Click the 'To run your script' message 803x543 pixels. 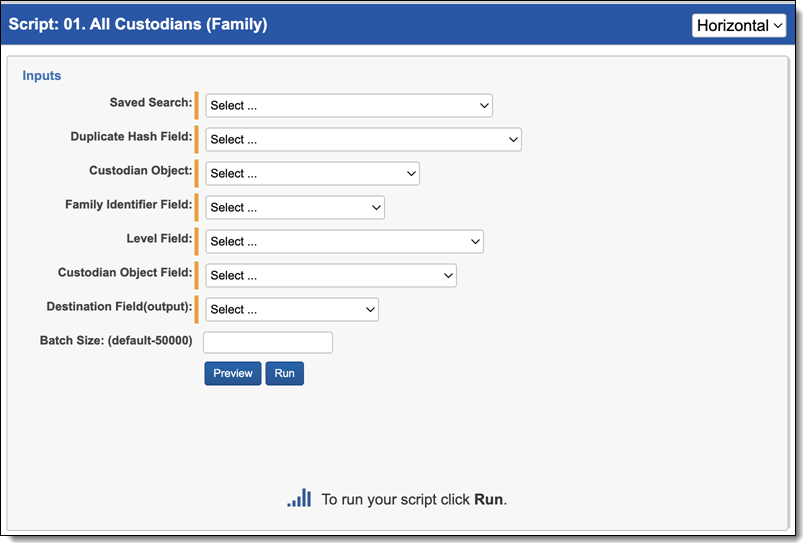pyautogui.click(x=413, y=499)
